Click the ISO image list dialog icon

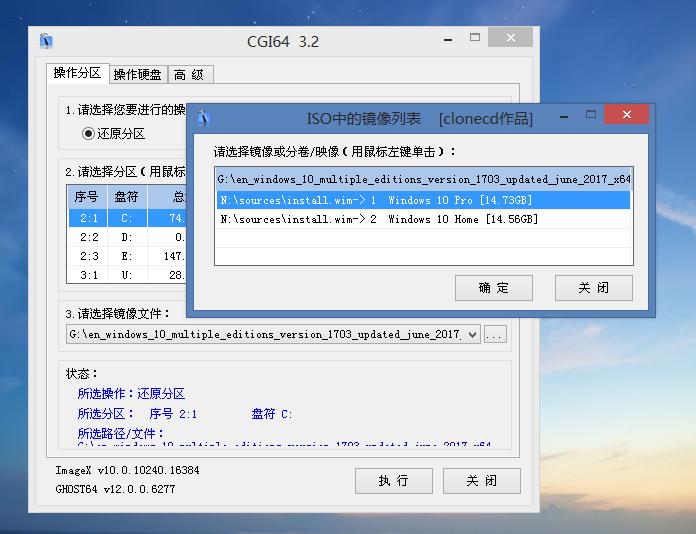(x=203, y=118)
